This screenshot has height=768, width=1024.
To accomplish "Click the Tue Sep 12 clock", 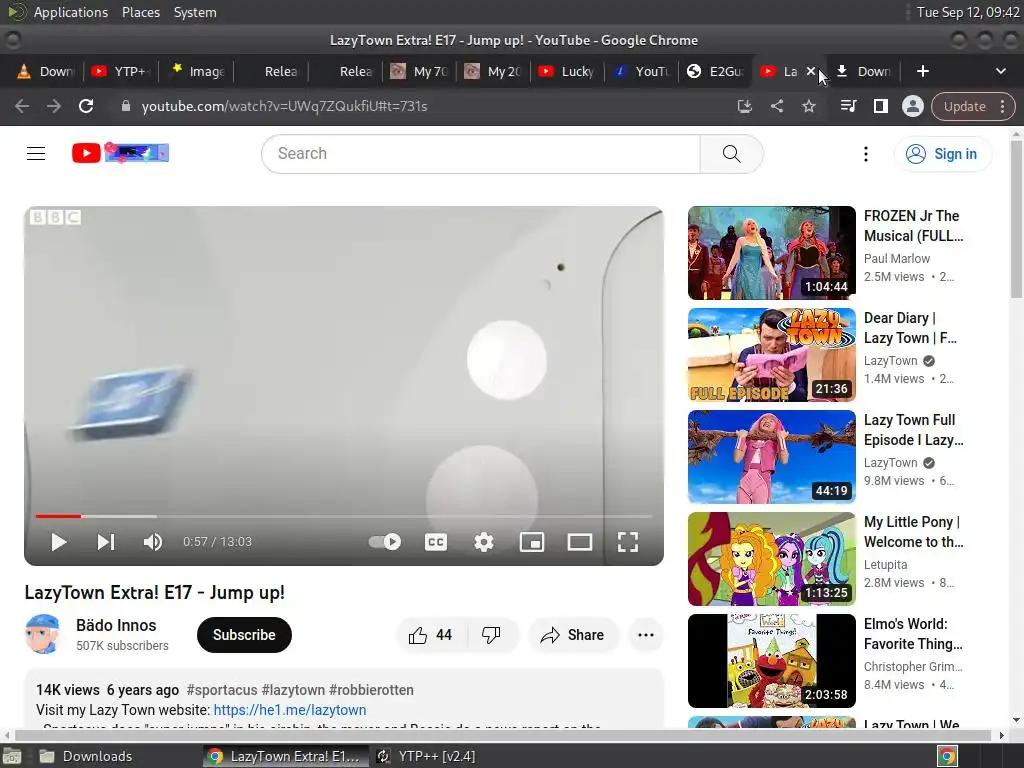I will 968,12.
